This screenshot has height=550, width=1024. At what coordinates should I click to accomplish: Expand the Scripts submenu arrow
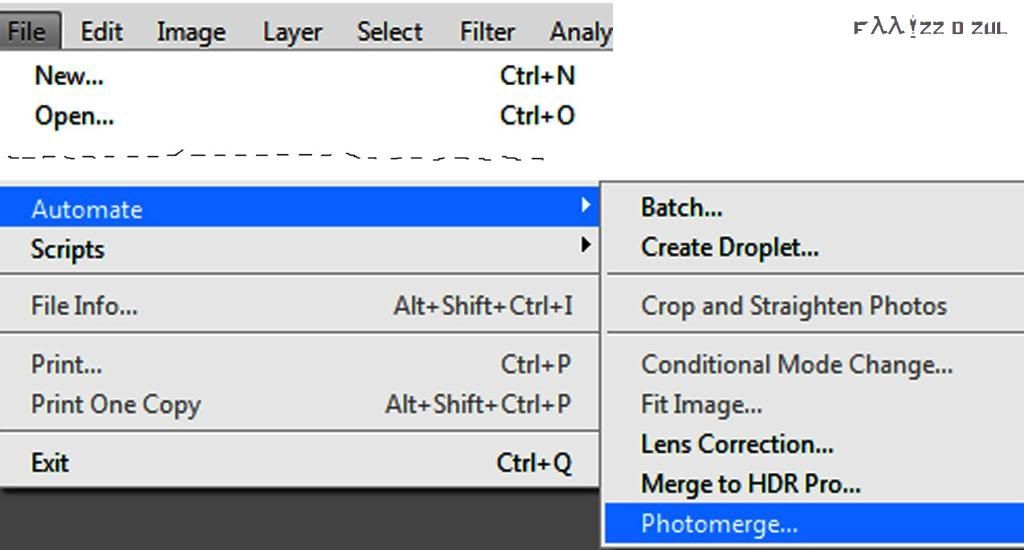585,245
